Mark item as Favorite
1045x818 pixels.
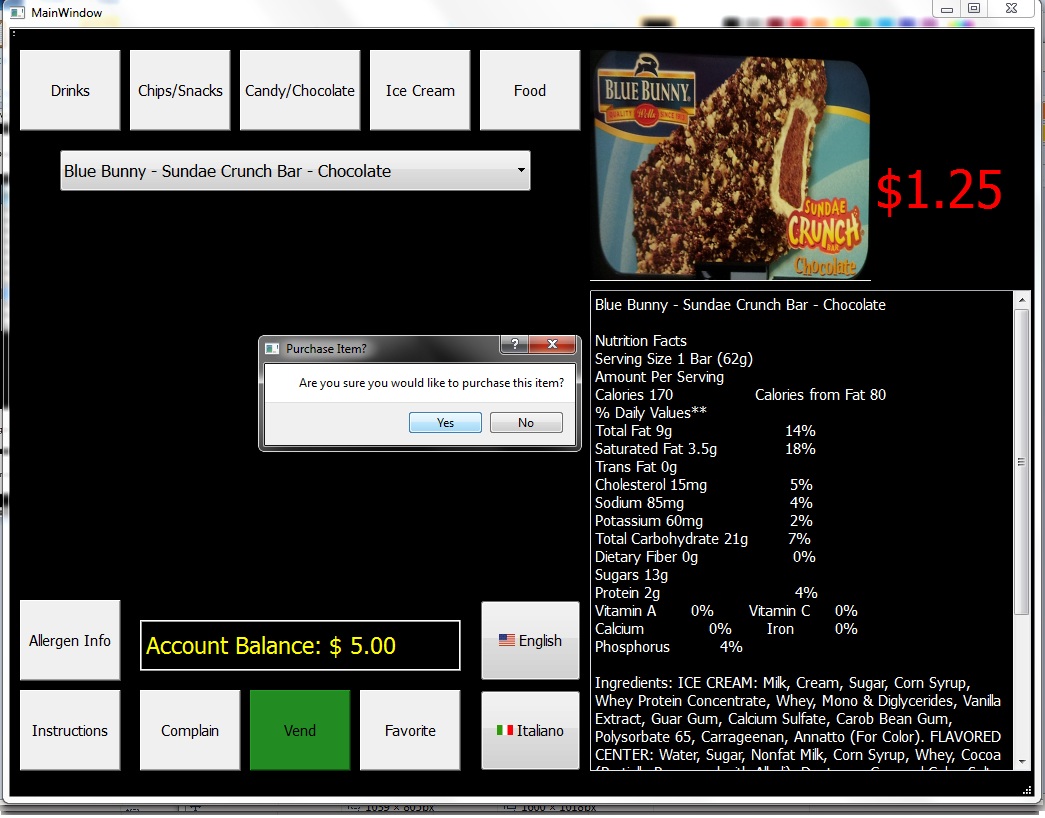point(410,730)
